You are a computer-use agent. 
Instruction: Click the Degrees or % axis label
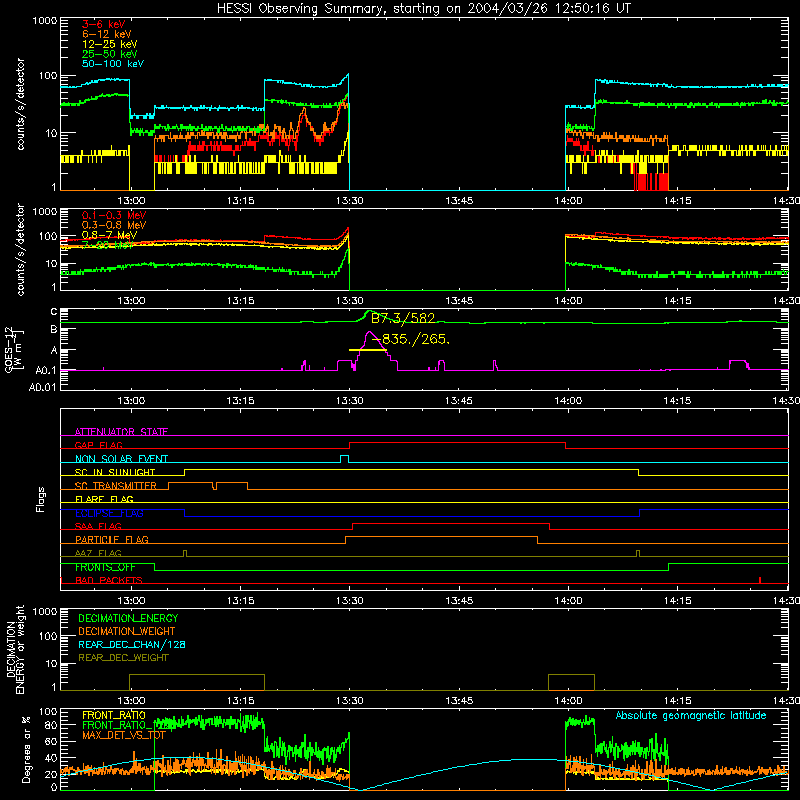tap(26, 750)
